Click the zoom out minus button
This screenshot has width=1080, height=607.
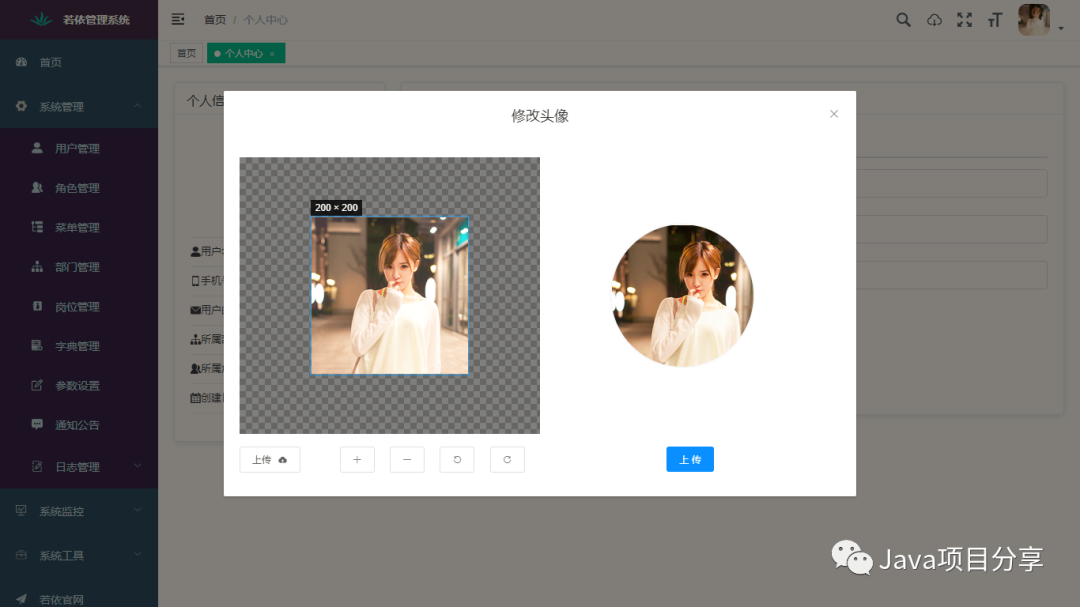click(407, 459)
